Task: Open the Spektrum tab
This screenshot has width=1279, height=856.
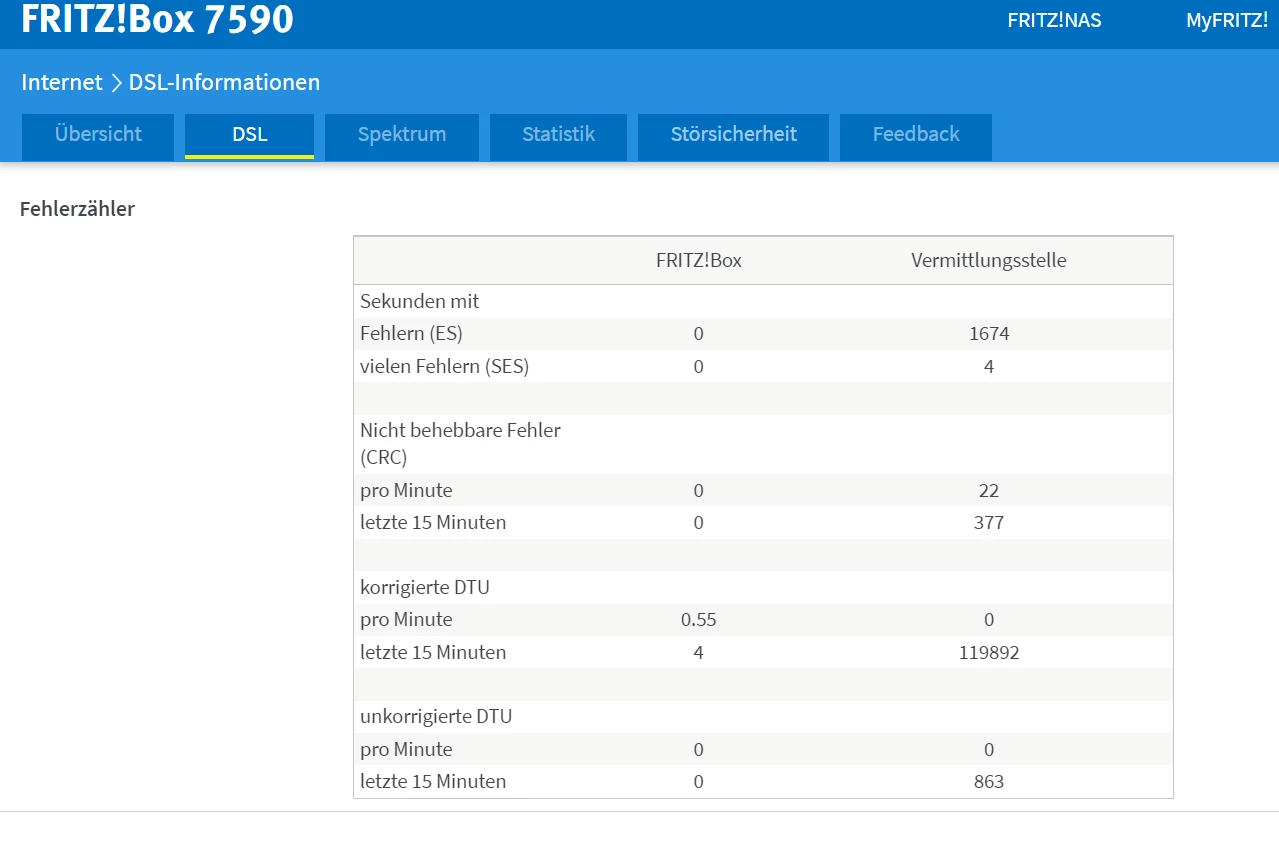Action: coord(402,135)
